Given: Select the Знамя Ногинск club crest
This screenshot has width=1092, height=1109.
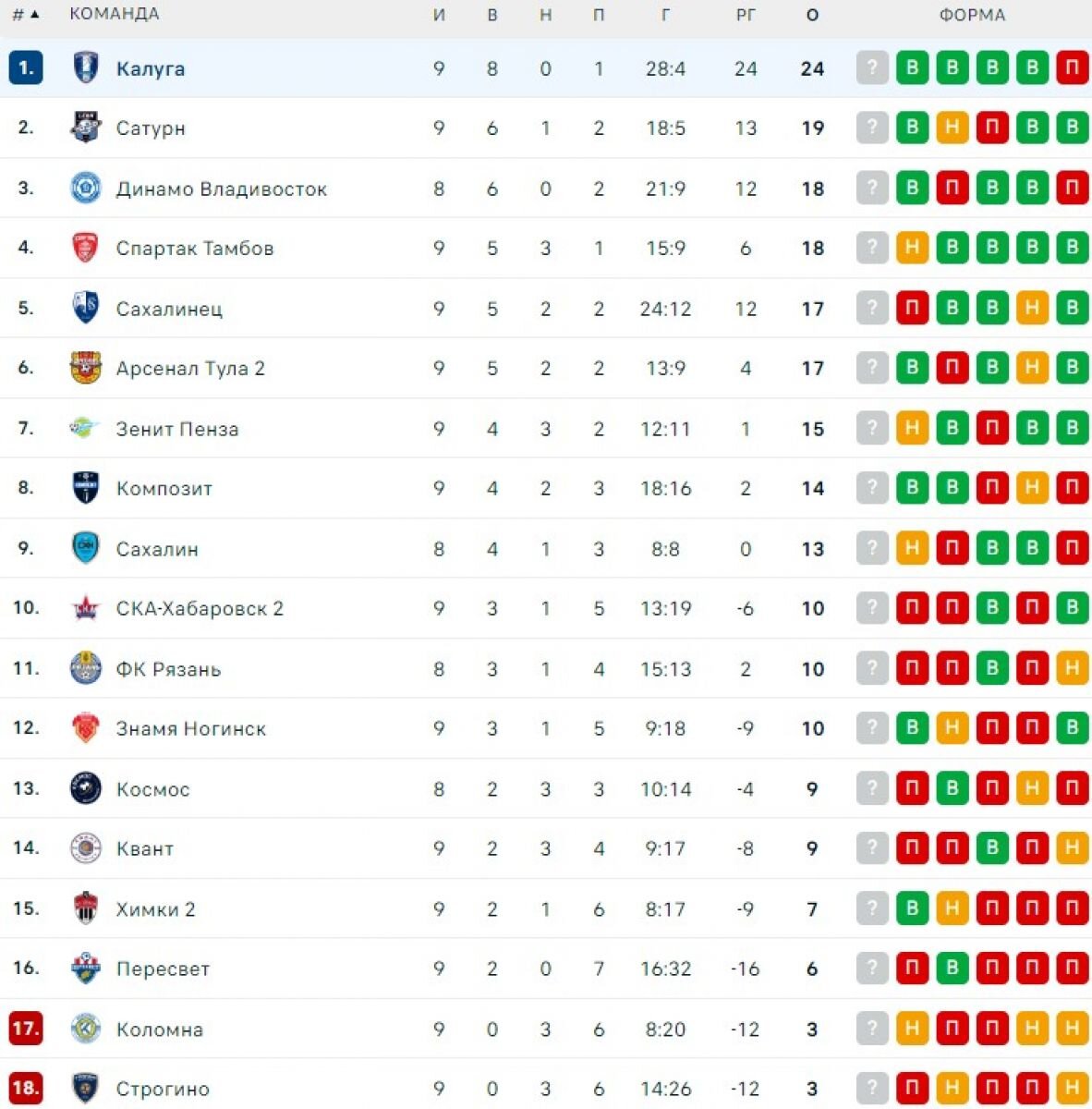Looking at the screenshot, I should click(86, 728).
